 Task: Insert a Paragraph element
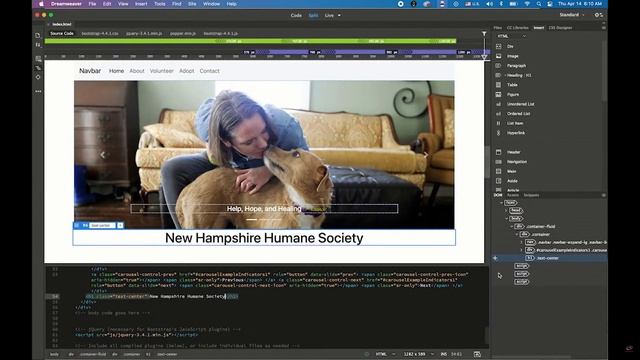coord(516,66)
